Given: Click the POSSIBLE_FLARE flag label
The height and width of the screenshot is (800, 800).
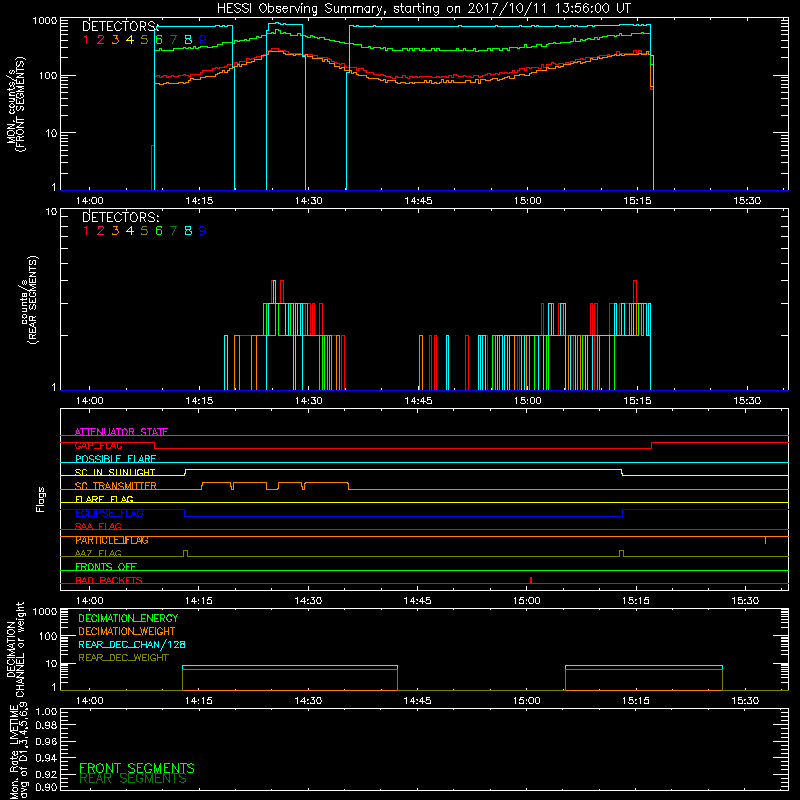Looking at the screenshot, I should point(115,459).
